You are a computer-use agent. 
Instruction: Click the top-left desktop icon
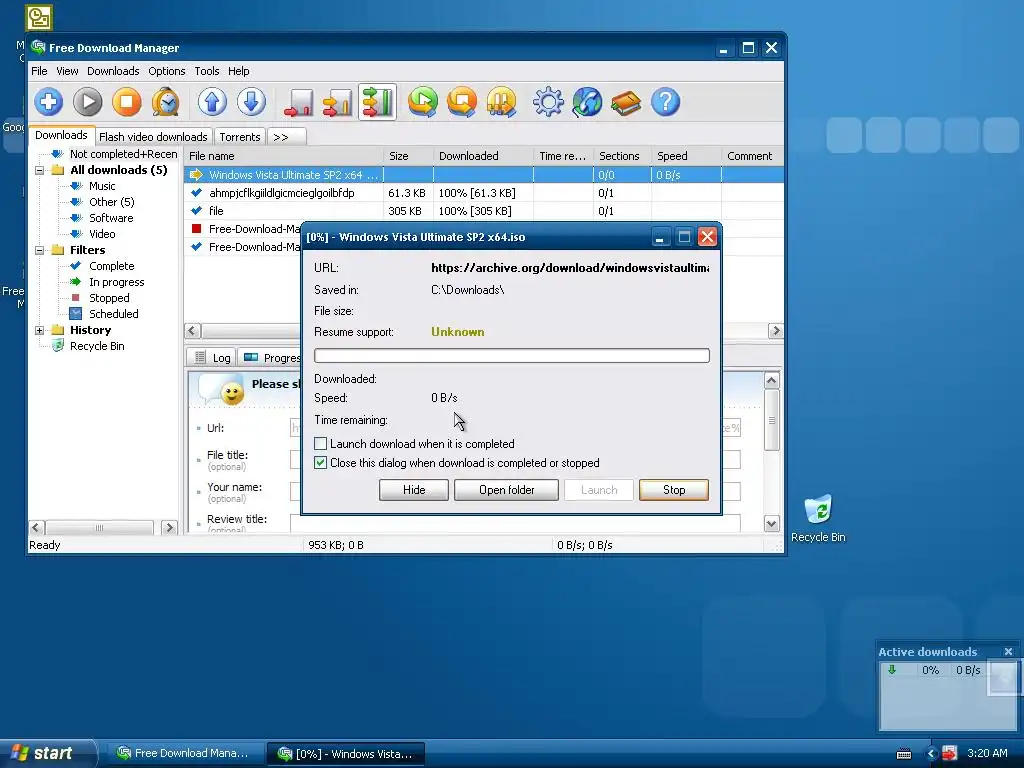[39, 18]
